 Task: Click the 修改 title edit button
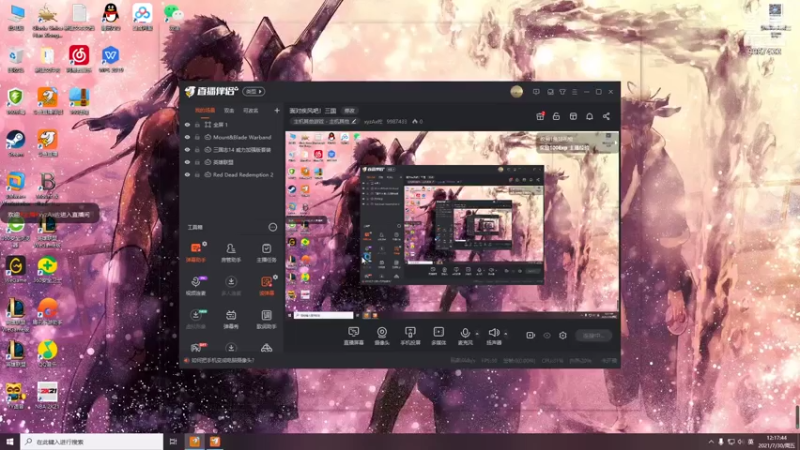click(x=349, y=111)
